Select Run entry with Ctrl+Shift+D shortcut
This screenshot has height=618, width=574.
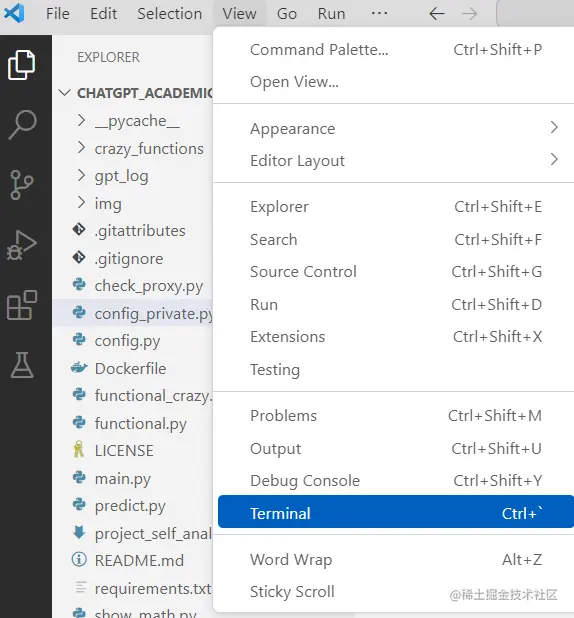click(x=396, y=305)
